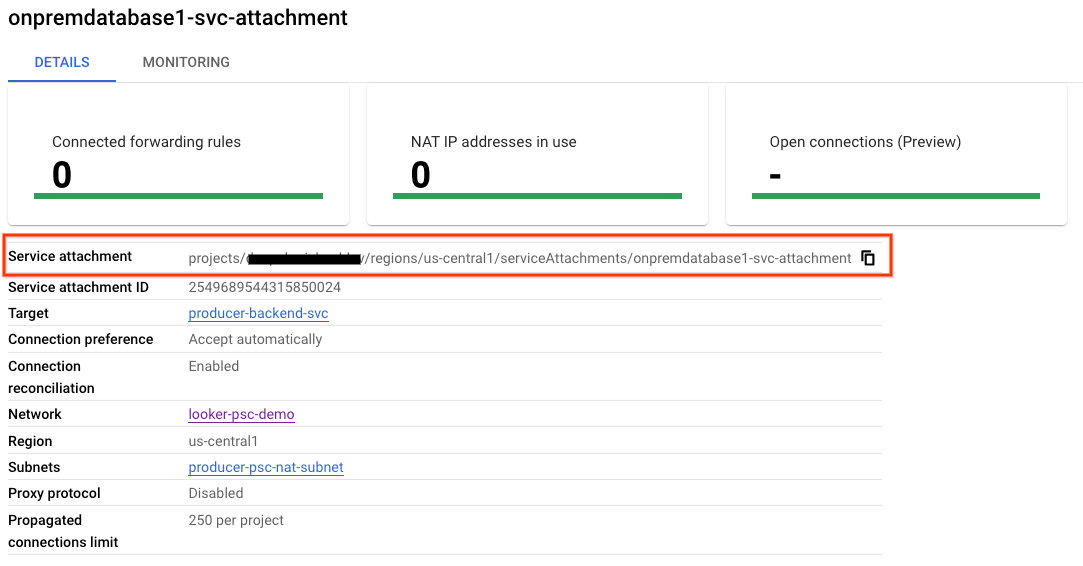
Task: Select the DETAILS tab
Action: pyautogui.click(x=62, y=62)
